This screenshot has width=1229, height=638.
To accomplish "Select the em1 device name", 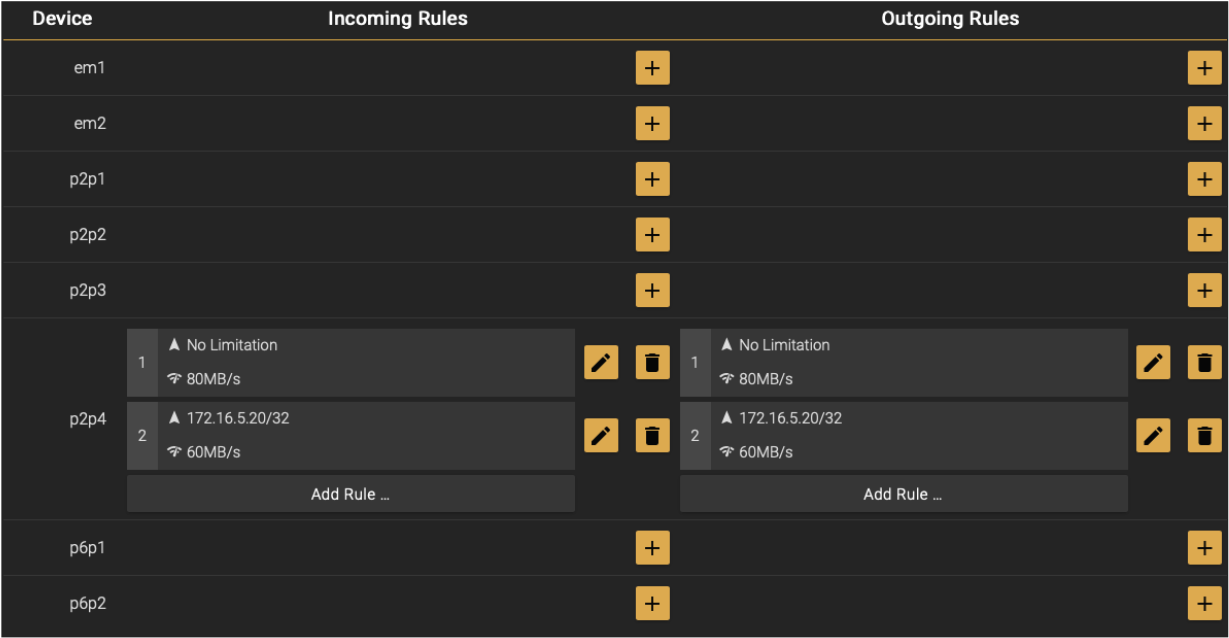I will pyautogui.click(x=89, y=68).
